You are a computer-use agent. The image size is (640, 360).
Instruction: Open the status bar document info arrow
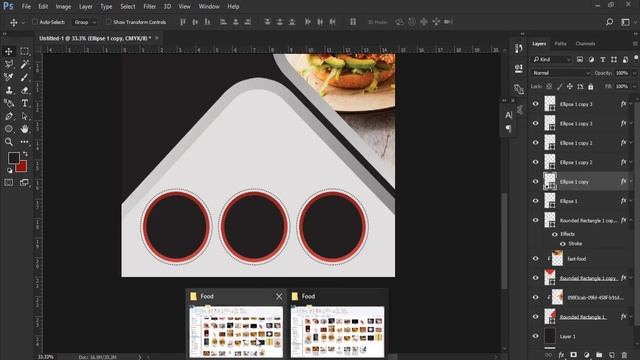tap(140, 357)
